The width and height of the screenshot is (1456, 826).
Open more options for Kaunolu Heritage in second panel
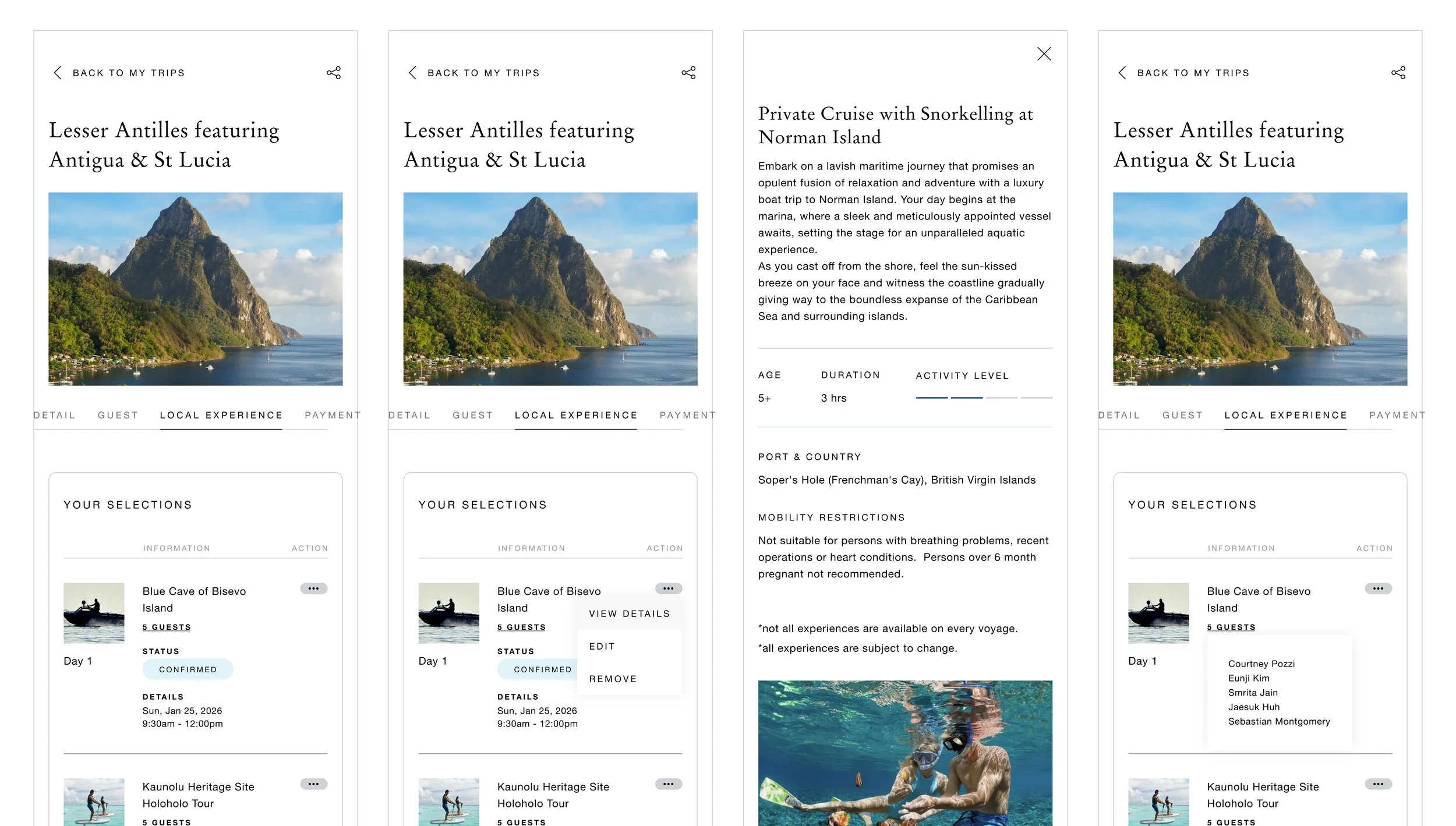point(668,784)
